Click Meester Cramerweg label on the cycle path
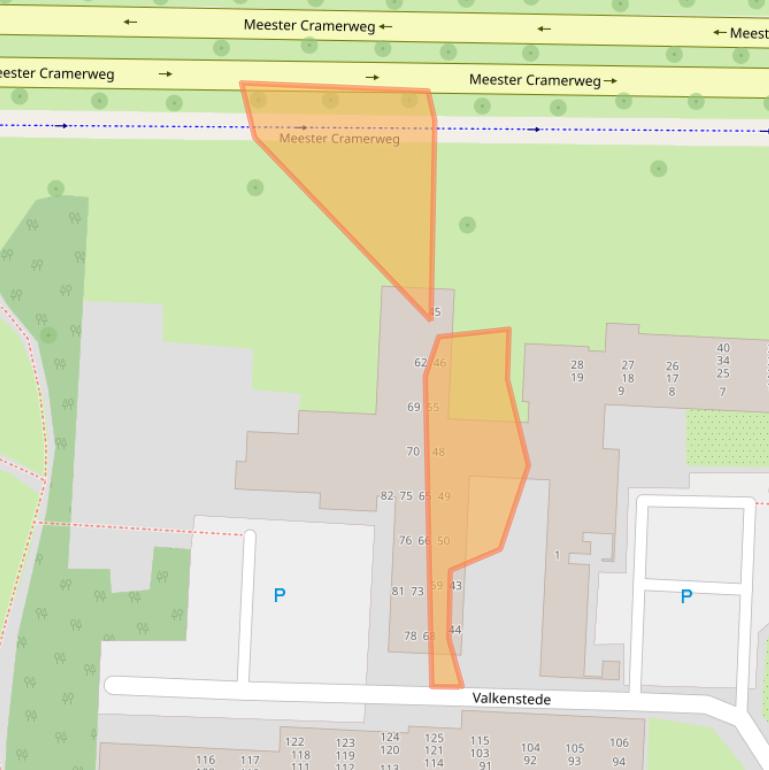This screenshot has height=770, width=769. click(339, 139)
